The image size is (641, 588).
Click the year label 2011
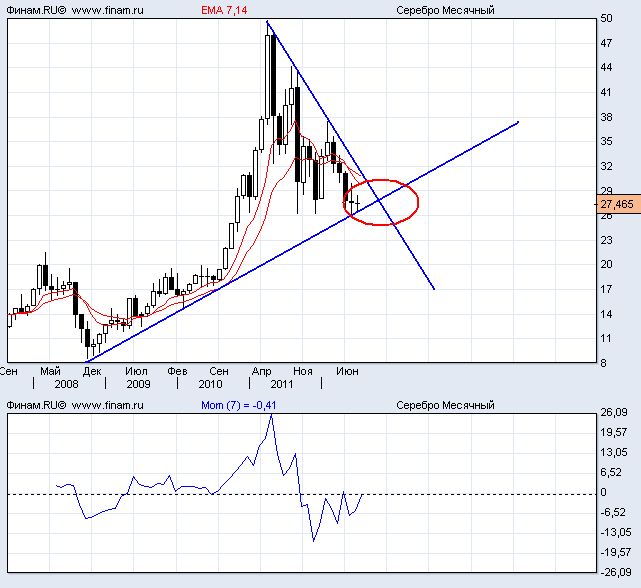(x=282, y=384)
